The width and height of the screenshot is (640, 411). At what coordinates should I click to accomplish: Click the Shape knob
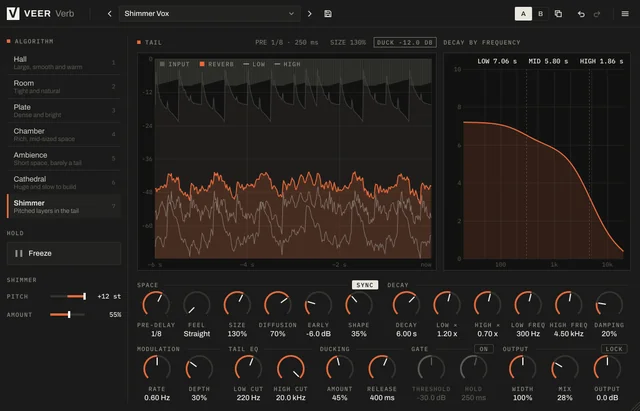[x=358, y=304]
